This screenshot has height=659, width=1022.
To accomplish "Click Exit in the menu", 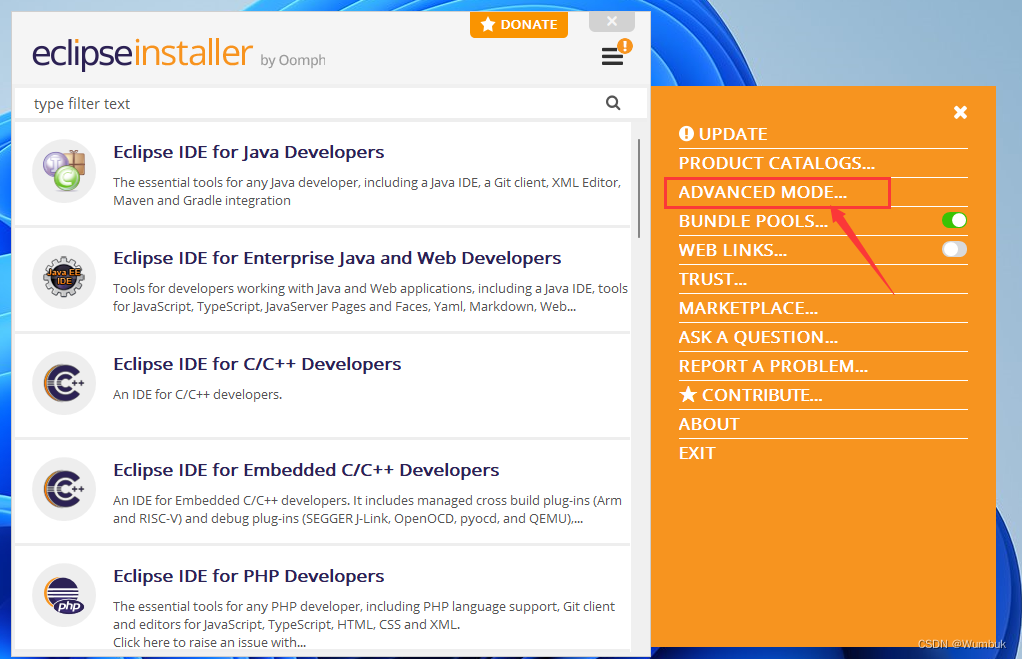I will coord(697,453).
